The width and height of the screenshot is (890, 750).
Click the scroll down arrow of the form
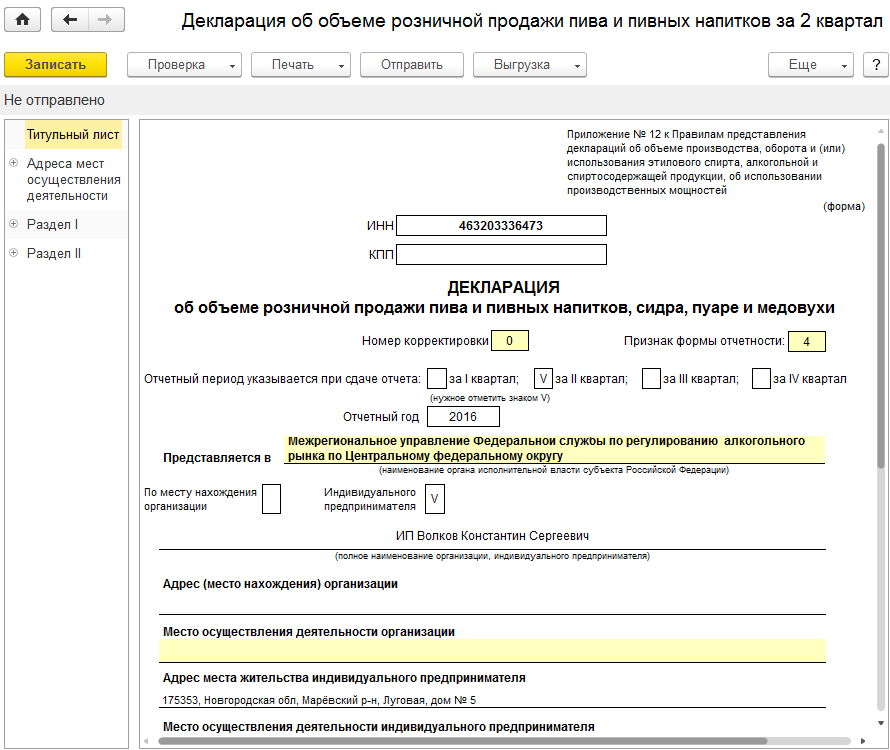(881, 723)
